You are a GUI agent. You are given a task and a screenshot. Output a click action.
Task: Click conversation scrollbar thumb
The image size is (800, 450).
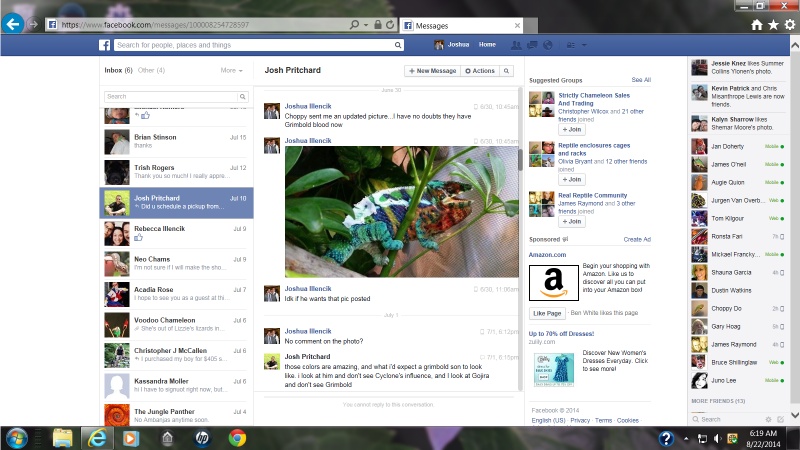[x=520, y=159]
